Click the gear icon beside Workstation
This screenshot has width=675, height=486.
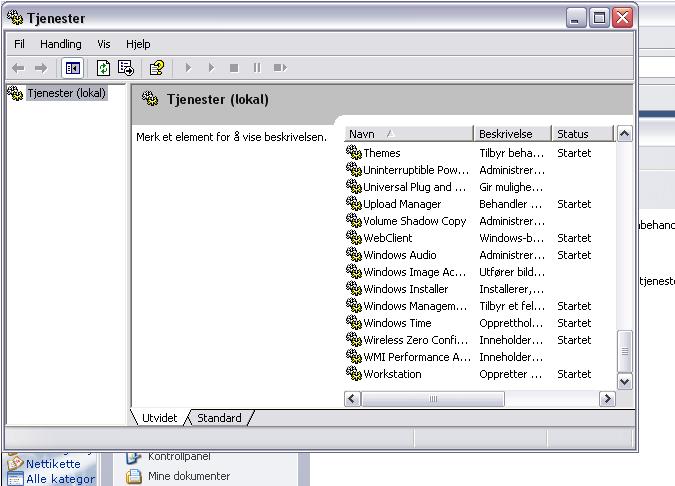click(x=353, y=373)
